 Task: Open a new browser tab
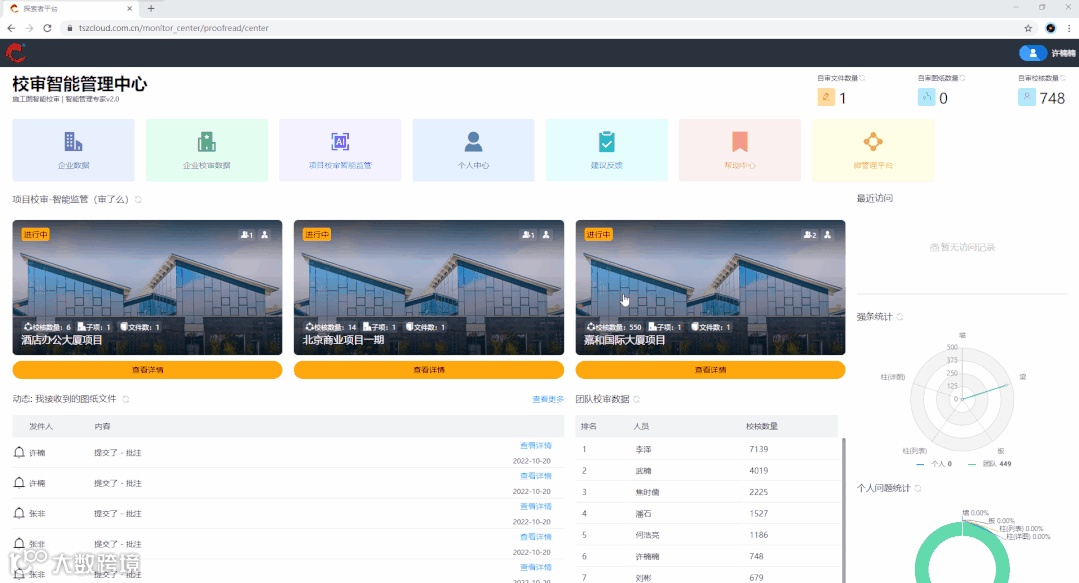[x=151, y=8]
